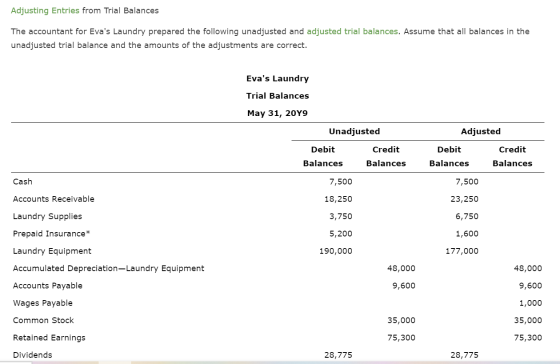Click the 'Prepaid Insurance*' row label
Viewport: 560px width, 364px height.
51,234
